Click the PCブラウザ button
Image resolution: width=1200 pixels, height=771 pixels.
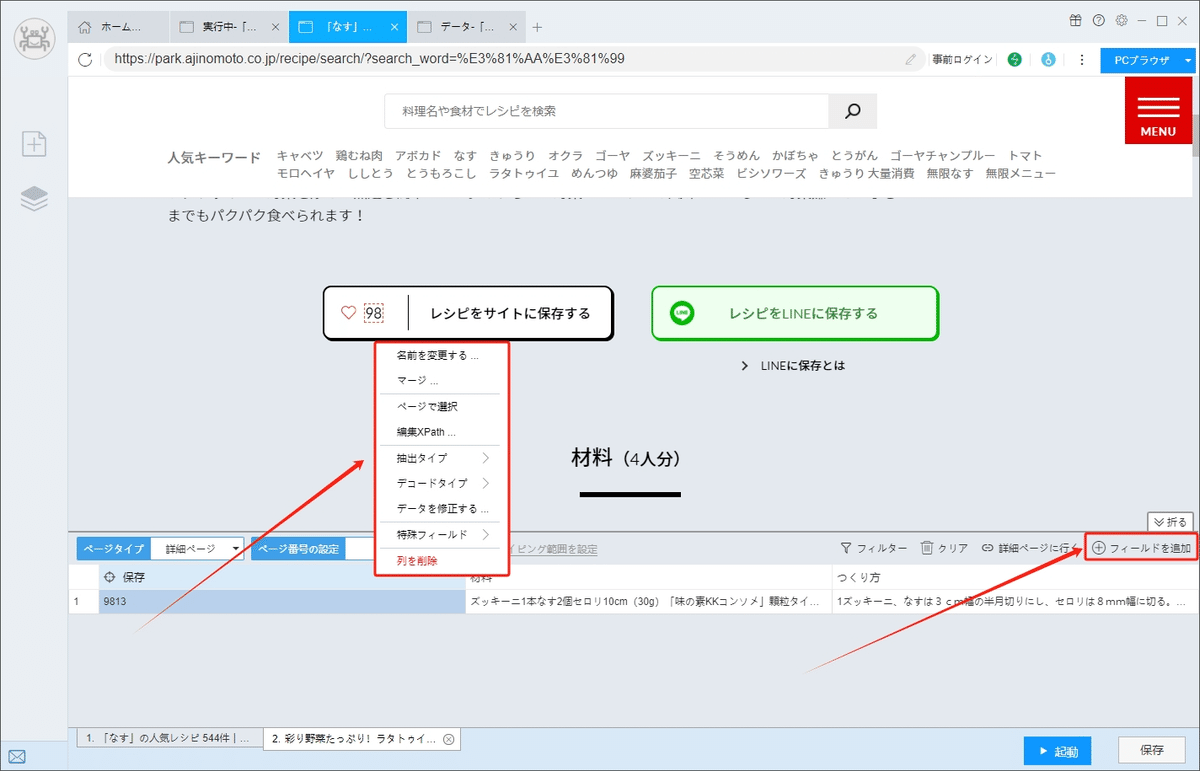1141,60
